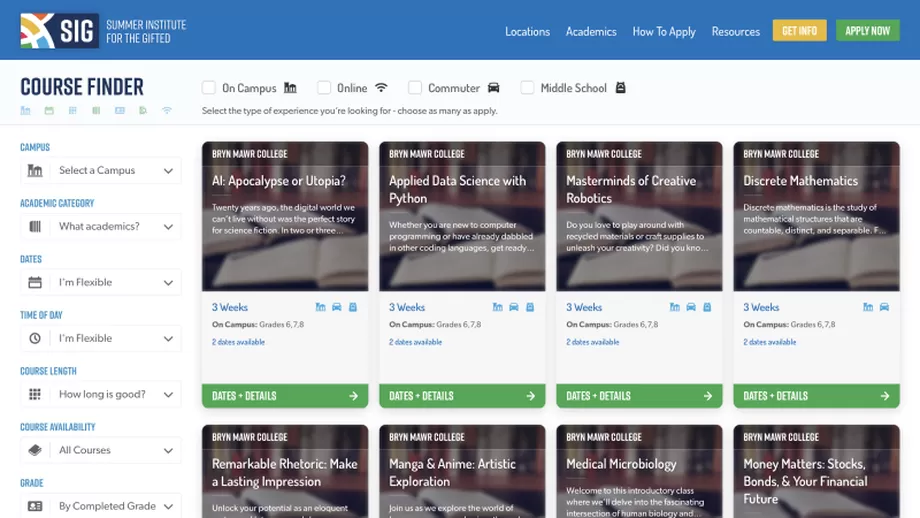Click the wifi icon under Course Finder title

click(167, 111)
